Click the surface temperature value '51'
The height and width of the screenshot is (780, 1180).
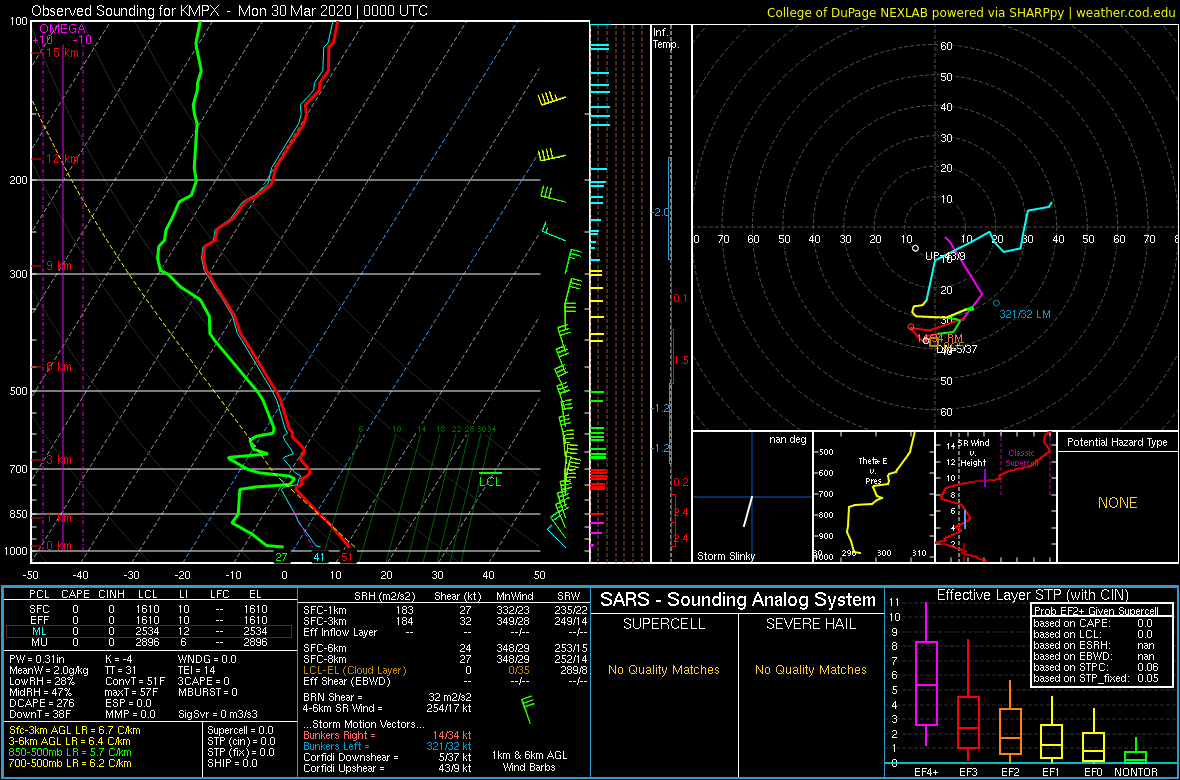[346, 557]
